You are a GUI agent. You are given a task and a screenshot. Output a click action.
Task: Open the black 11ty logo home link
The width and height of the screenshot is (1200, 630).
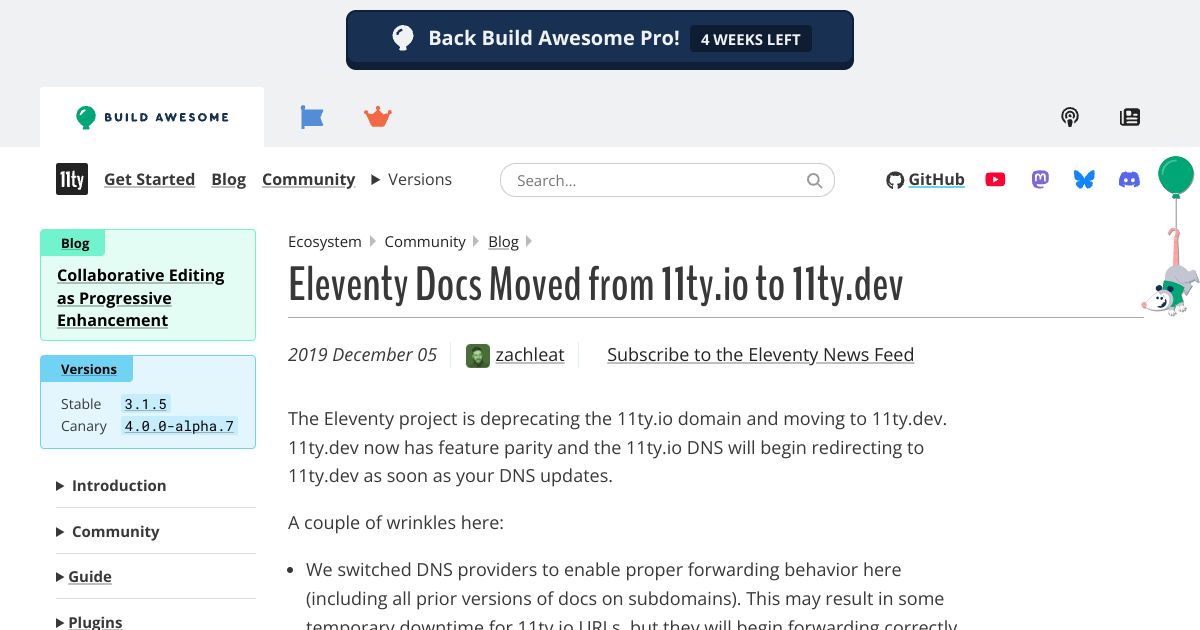coord(71,179)
